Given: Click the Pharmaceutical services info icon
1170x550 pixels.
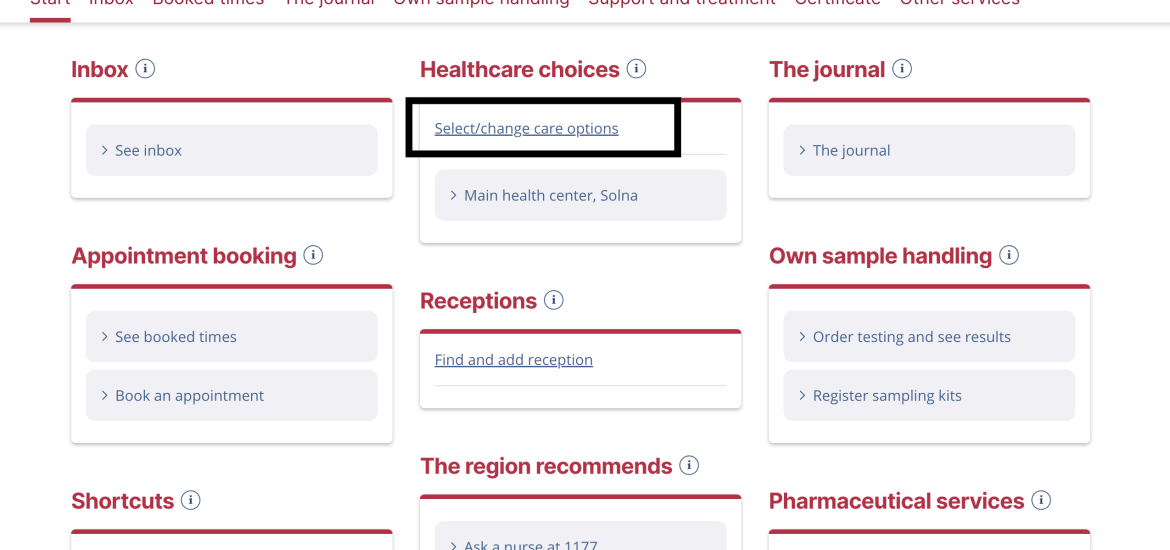Looking at the screenshot, I should pyautogui.click(x=1040, y=500).
